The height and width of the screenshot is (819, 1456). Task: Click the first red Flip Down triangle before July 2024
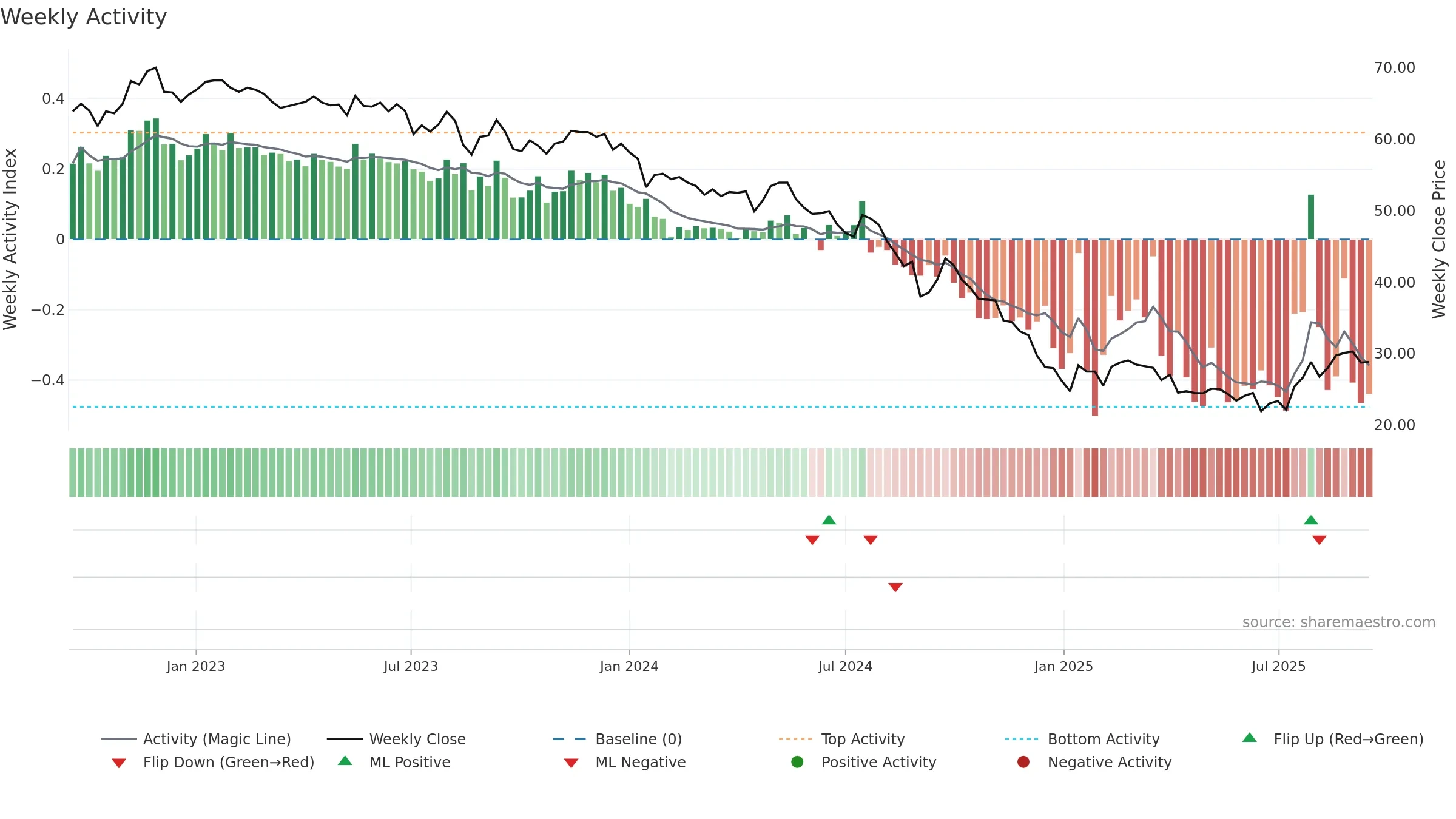coord(812,539)
